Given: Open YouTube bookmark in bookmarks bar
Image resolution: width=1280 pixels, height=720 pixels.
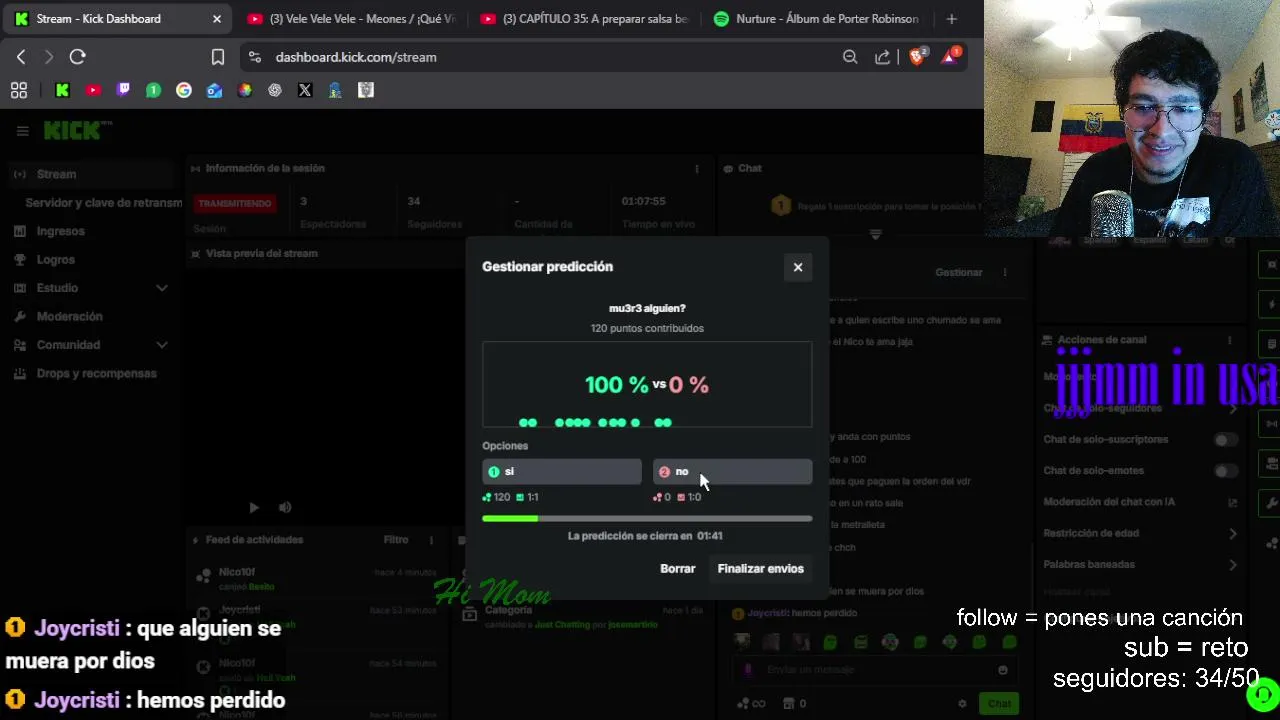Looking at the screenshot, I should [x=93, y=90].
